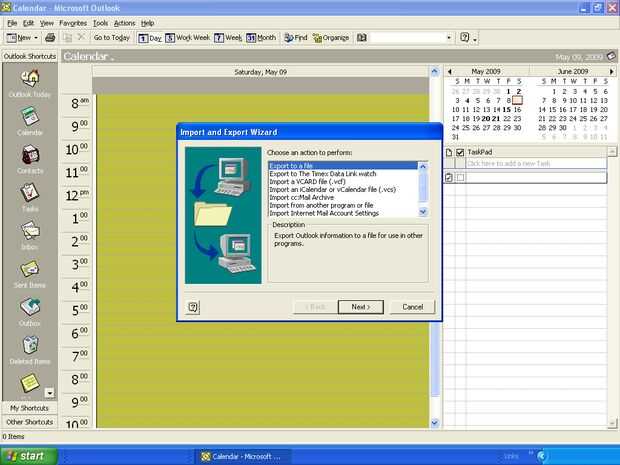Open the Inbox shortcut icon
The image size is (620, 465).
(30, 231)
